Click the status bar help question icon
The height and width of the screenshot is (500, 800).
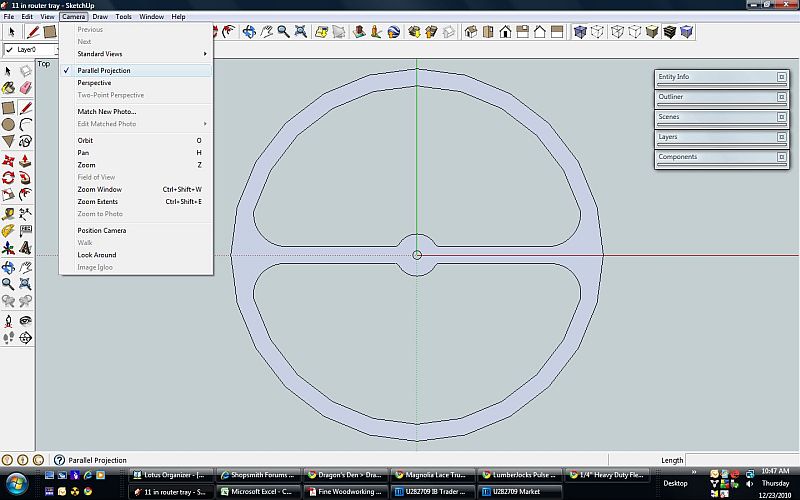coord(59,460)
